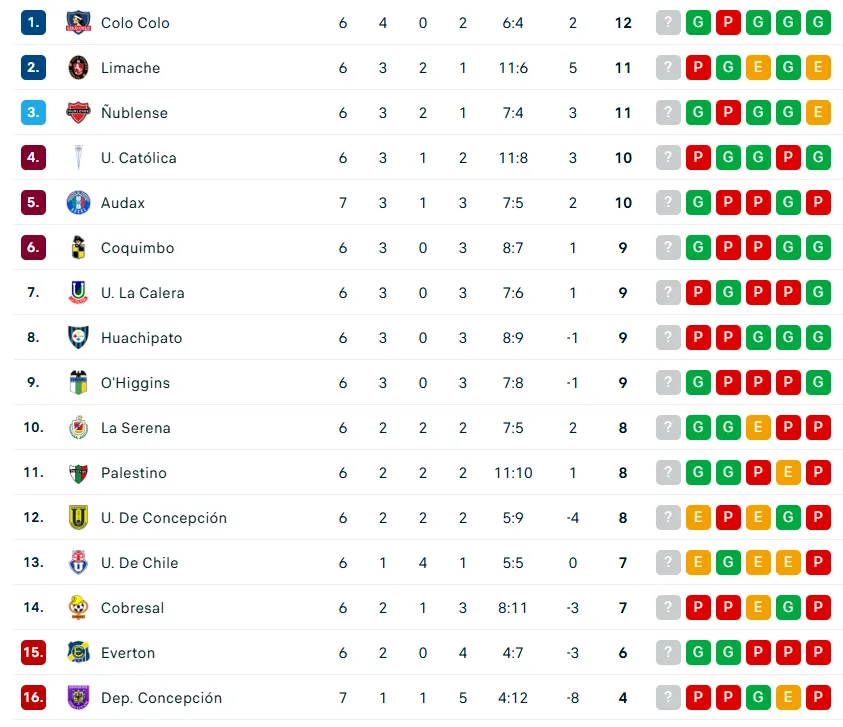
Task: Click the Everton club crest
Action: click(77, 652)
